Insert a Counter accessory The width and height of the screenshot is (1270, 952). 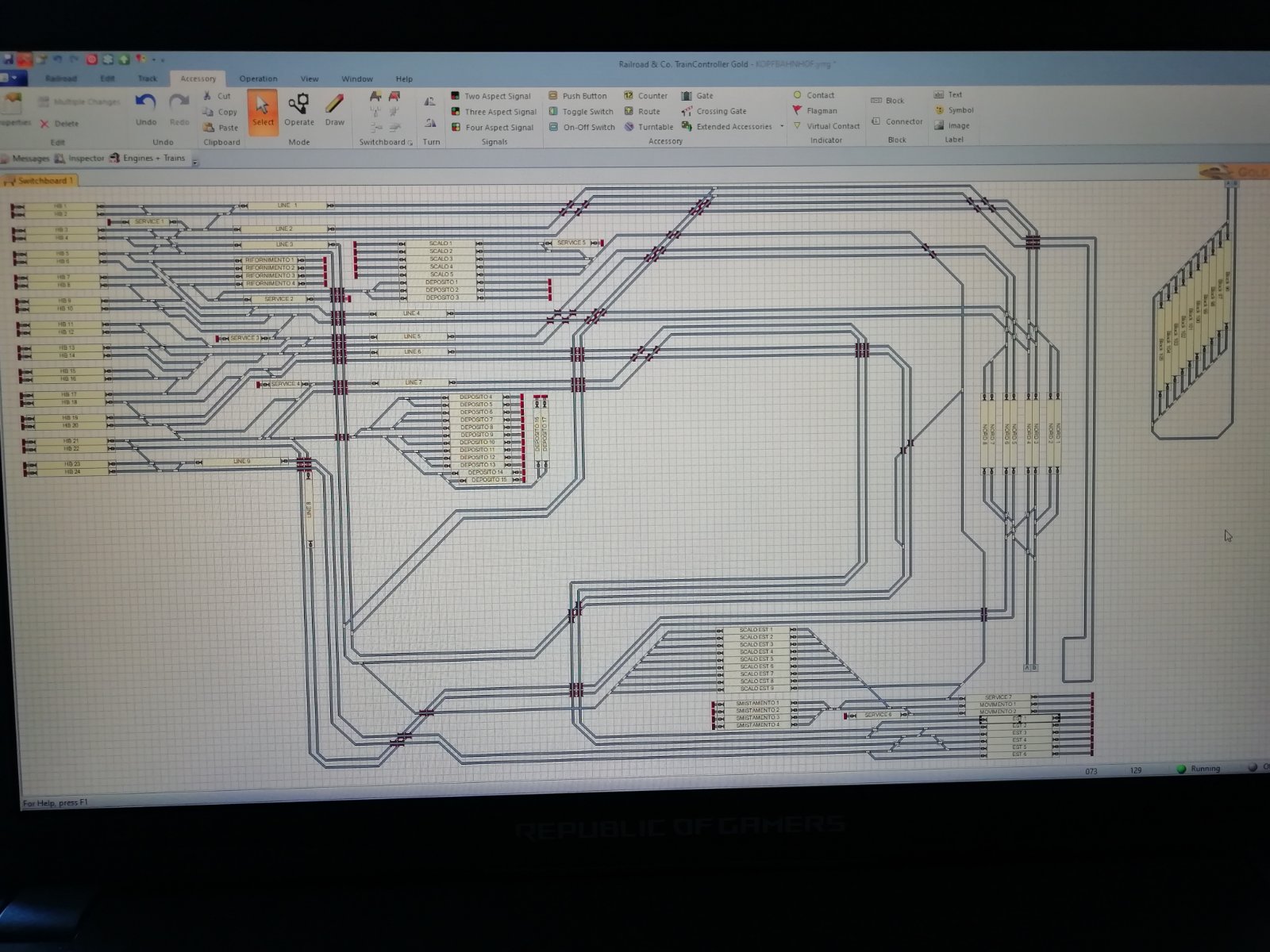652,95
